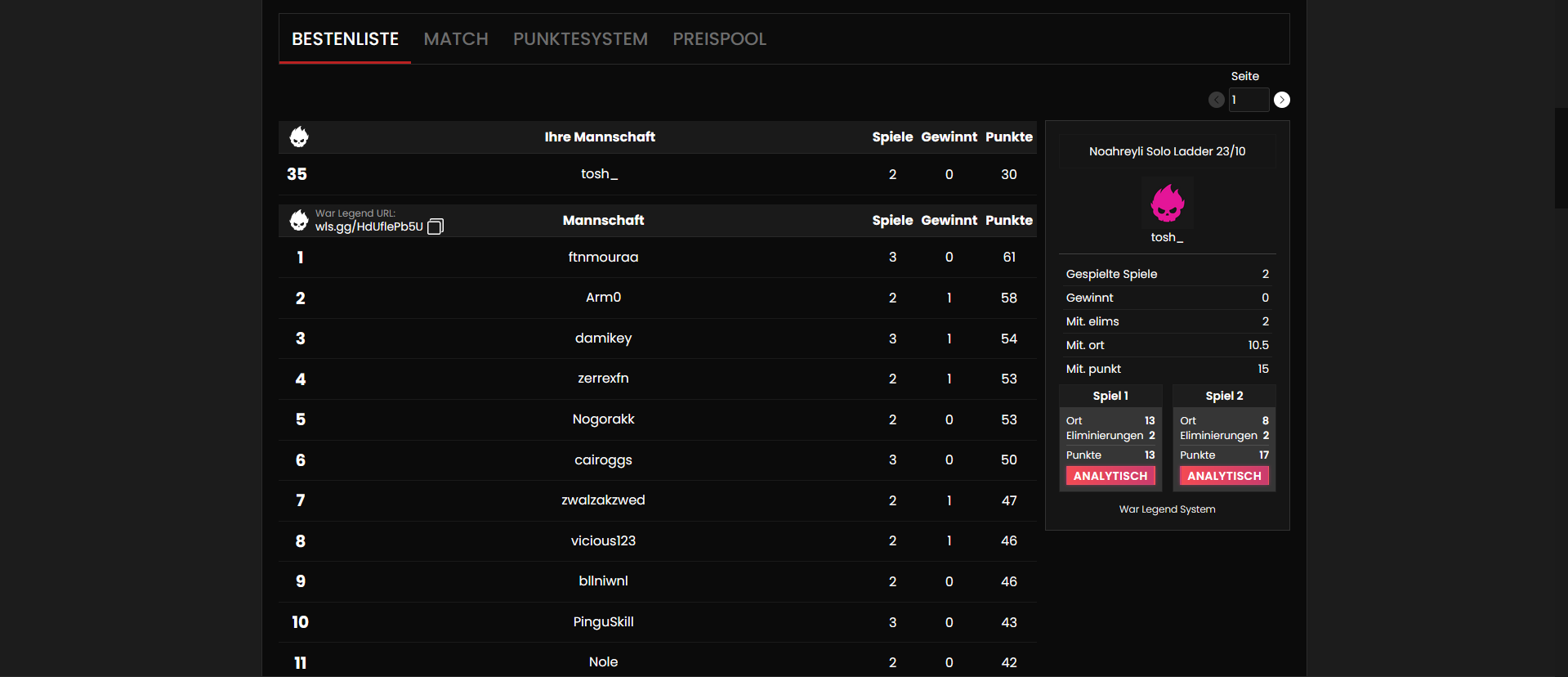The height and width of the screenshot is (677, 1568).
Task: Select team zerrexfn in the ranking
Action: tap(658, 379)
